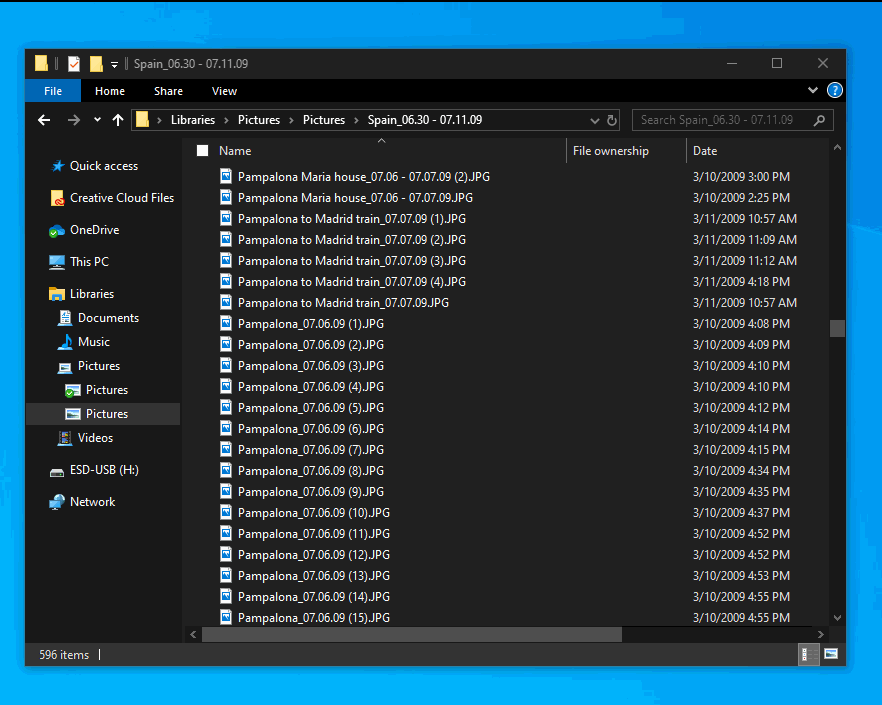Open the customize quick access toolbar arrow
This screenshot has height=705, width=882.
point(113,63)
